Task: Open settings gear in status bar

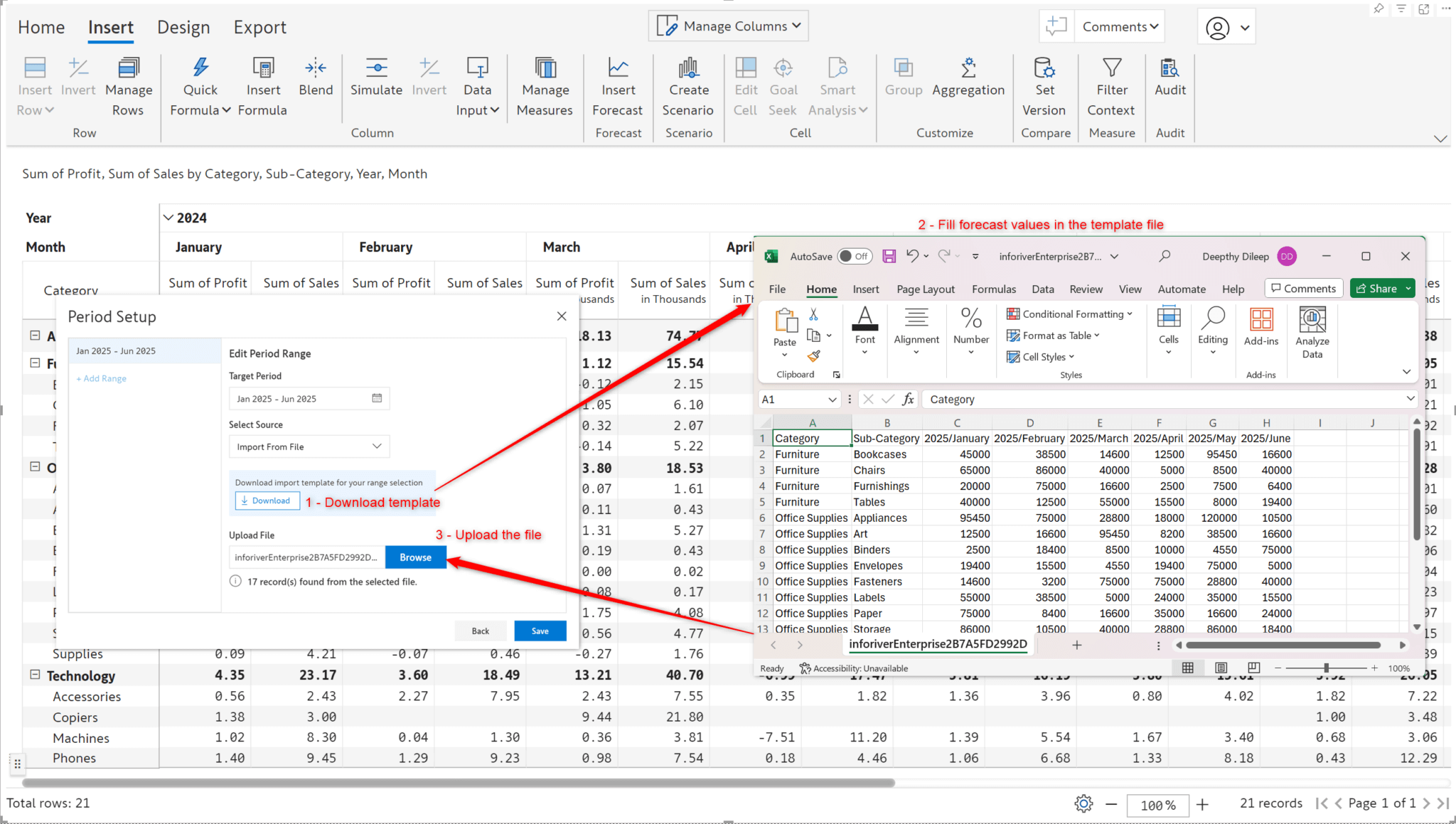Action: click(1083, 804)
